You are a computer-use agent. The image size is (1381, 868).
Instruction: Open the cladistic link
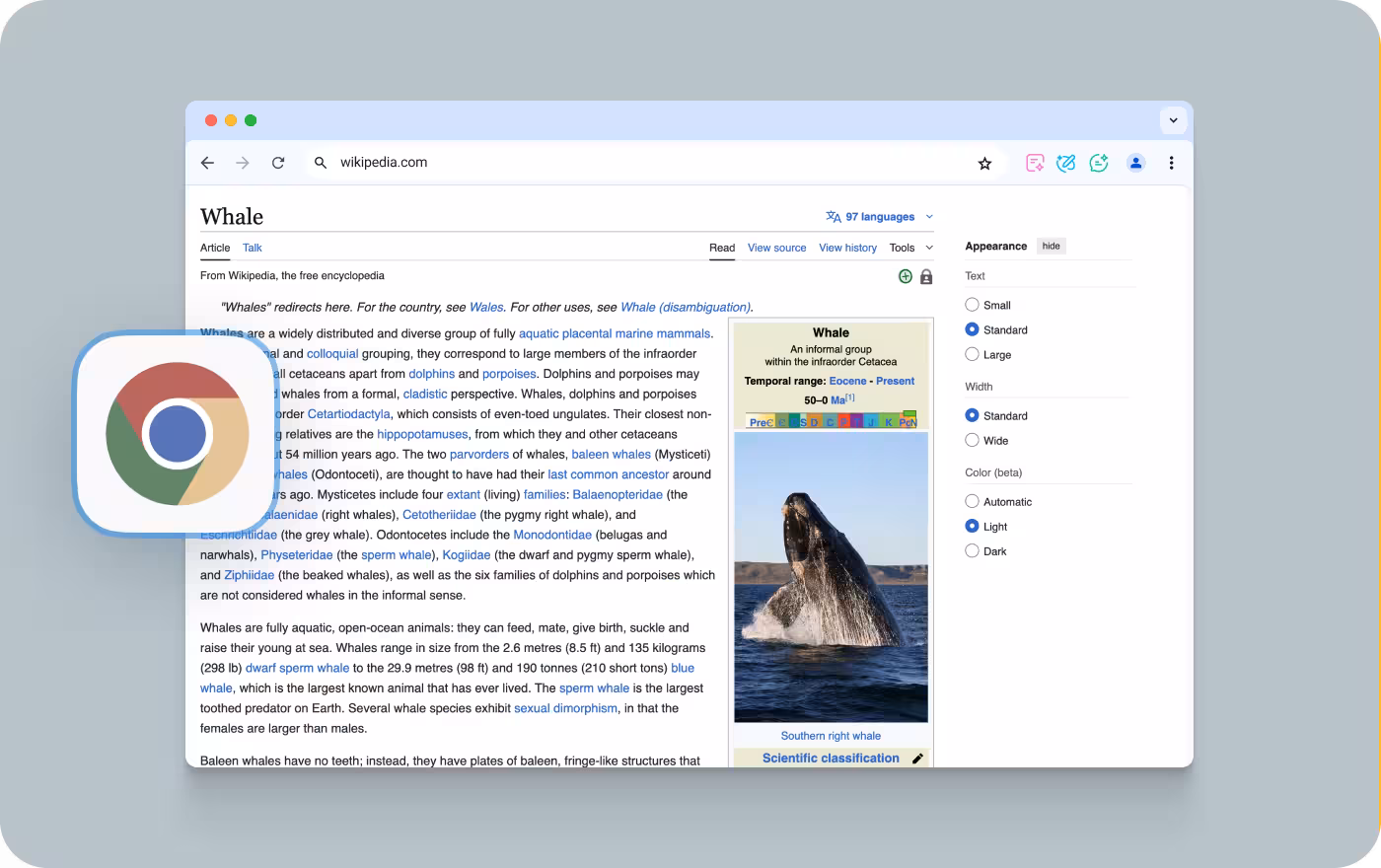point(425,395)
